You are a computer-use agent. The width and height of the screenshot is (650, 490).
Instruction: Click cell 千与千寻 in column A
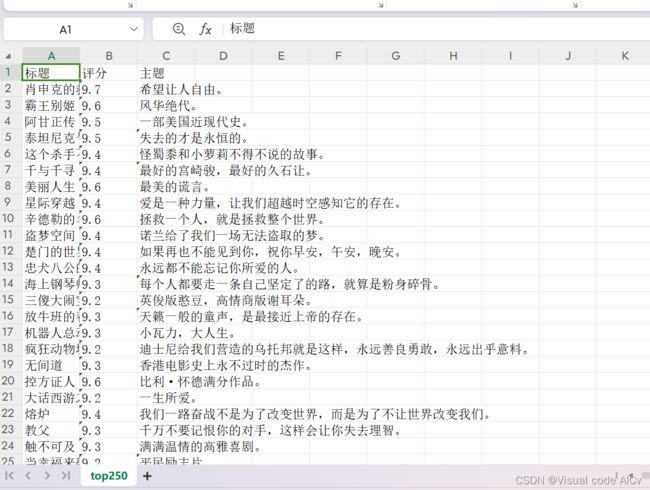click(51, 170)
